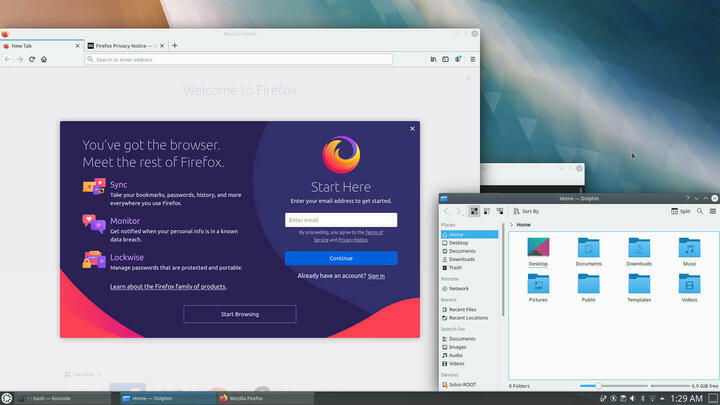This screenshot has height=405, width=720.
Task: Select the Desktop folder icon
Action: [x=538, y=252]
